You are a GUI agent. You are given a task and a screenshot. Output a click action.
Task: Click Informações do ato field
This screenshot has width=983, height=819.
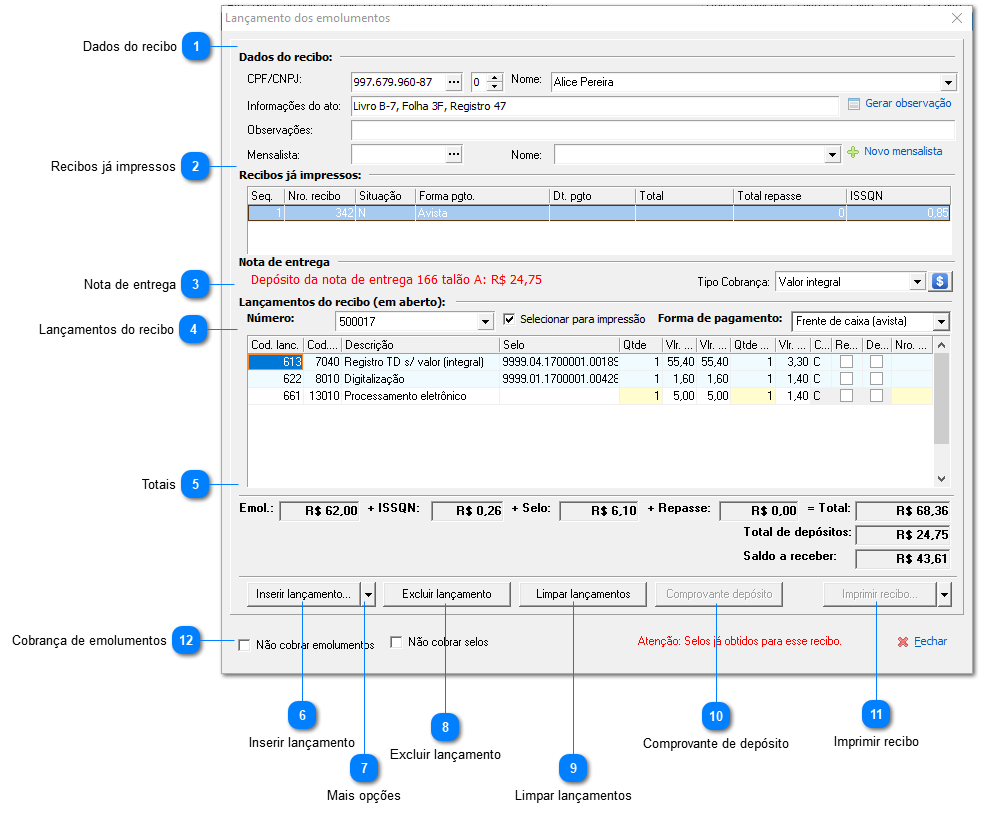click(594, 106)
